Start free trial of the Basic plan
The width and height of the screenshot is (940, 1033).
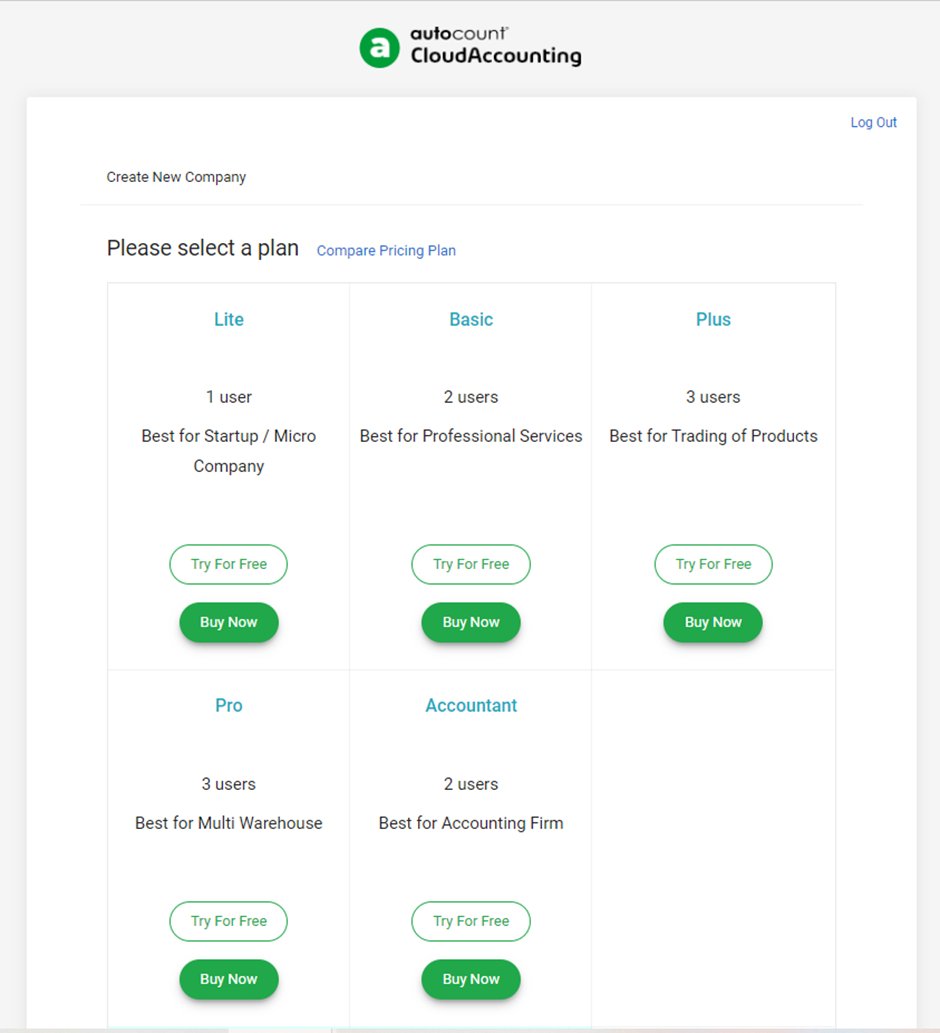(471, 564)
